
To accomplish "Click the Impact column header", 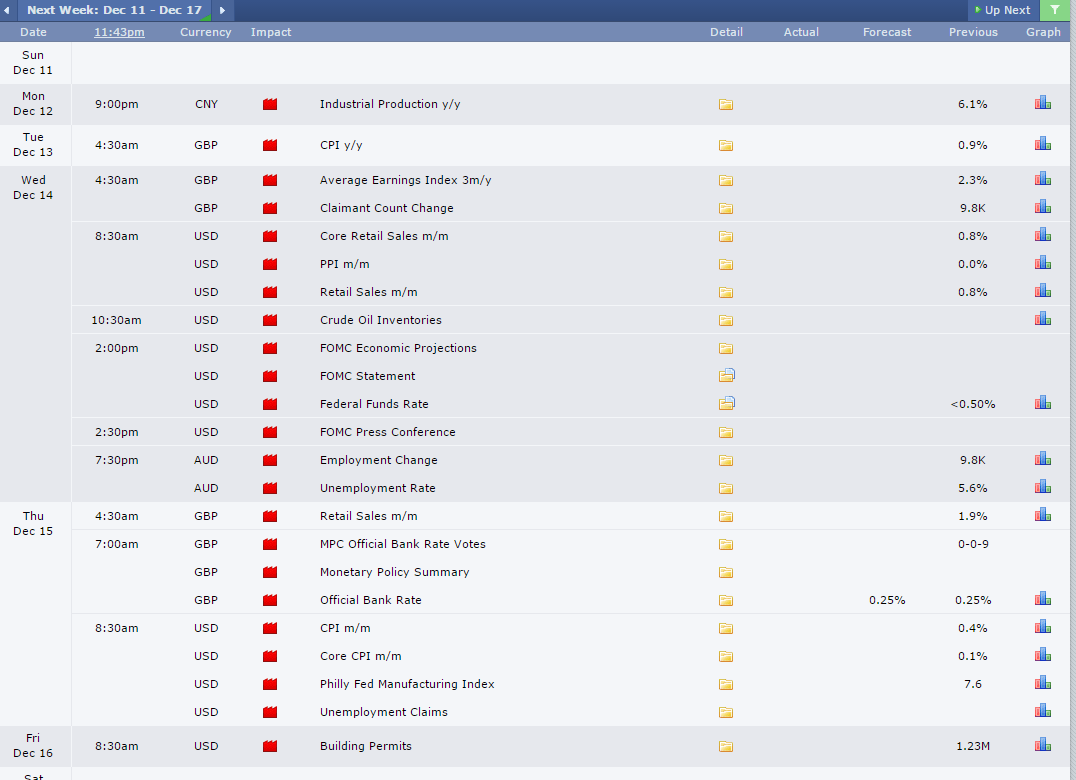I will click(x=270, y=32).
